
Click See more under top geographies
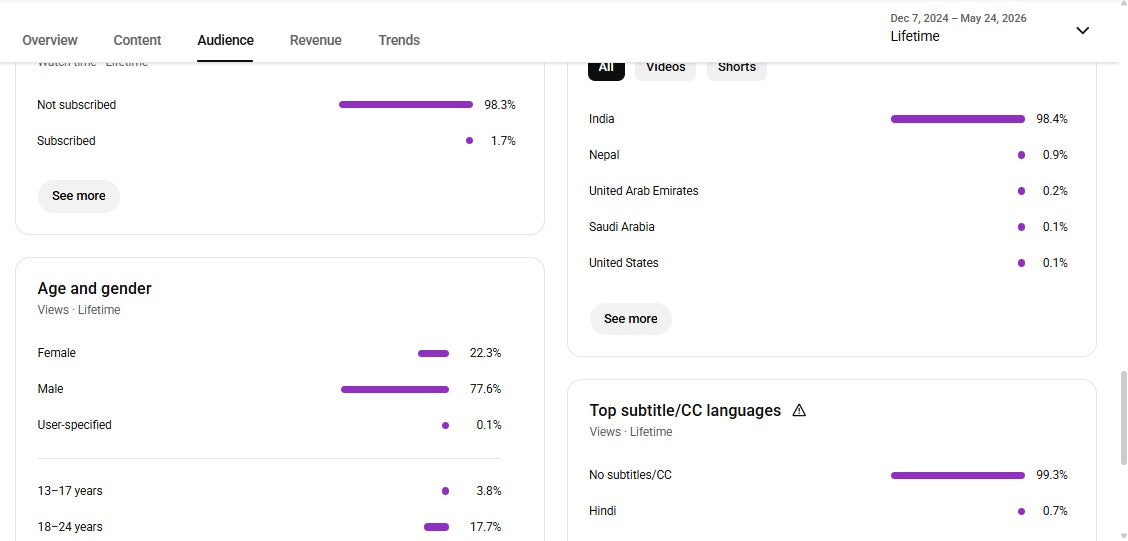pos(630,319)
